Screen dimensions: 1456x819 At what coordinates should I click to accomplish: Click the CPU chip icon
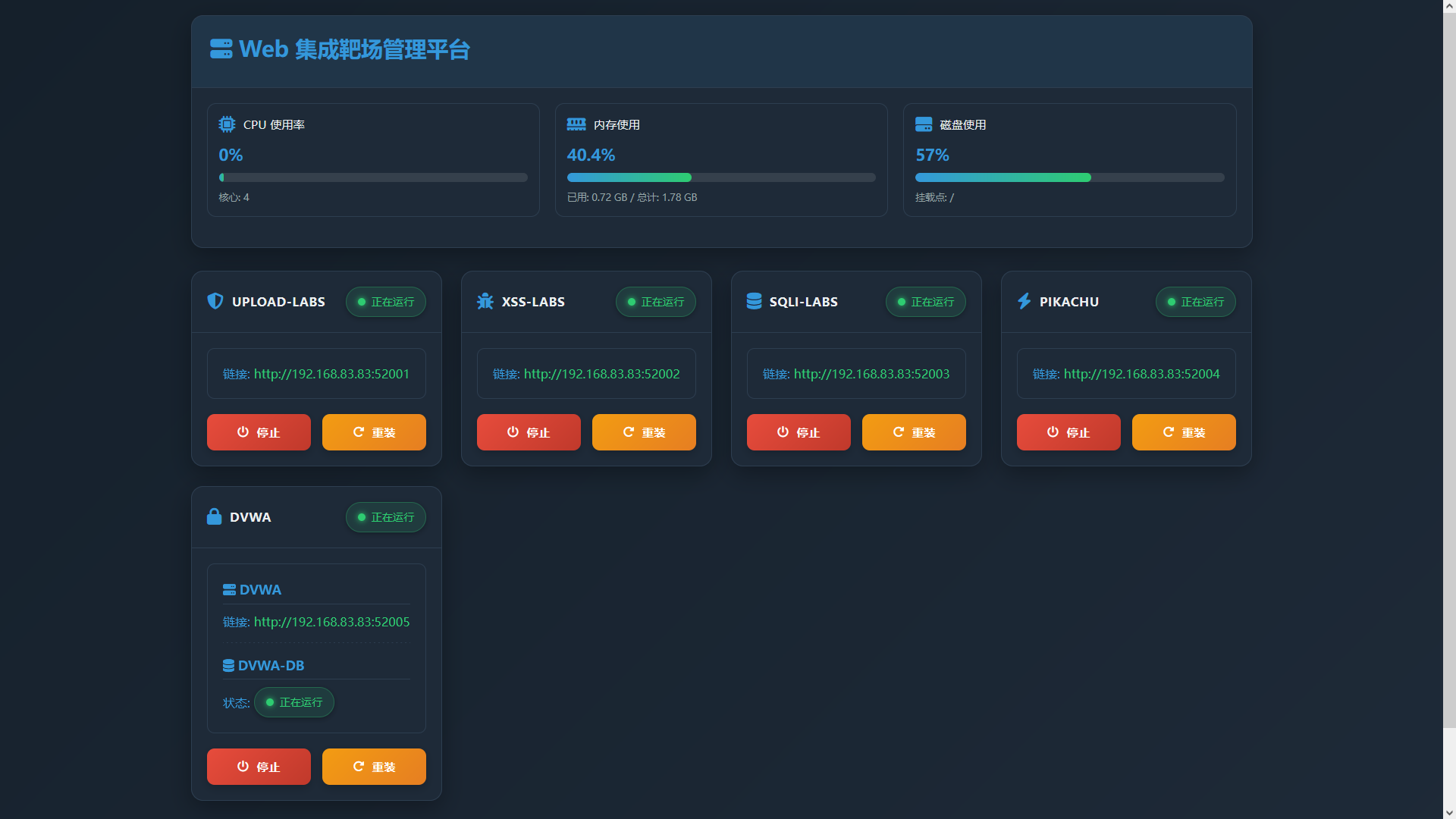point(227,124)
